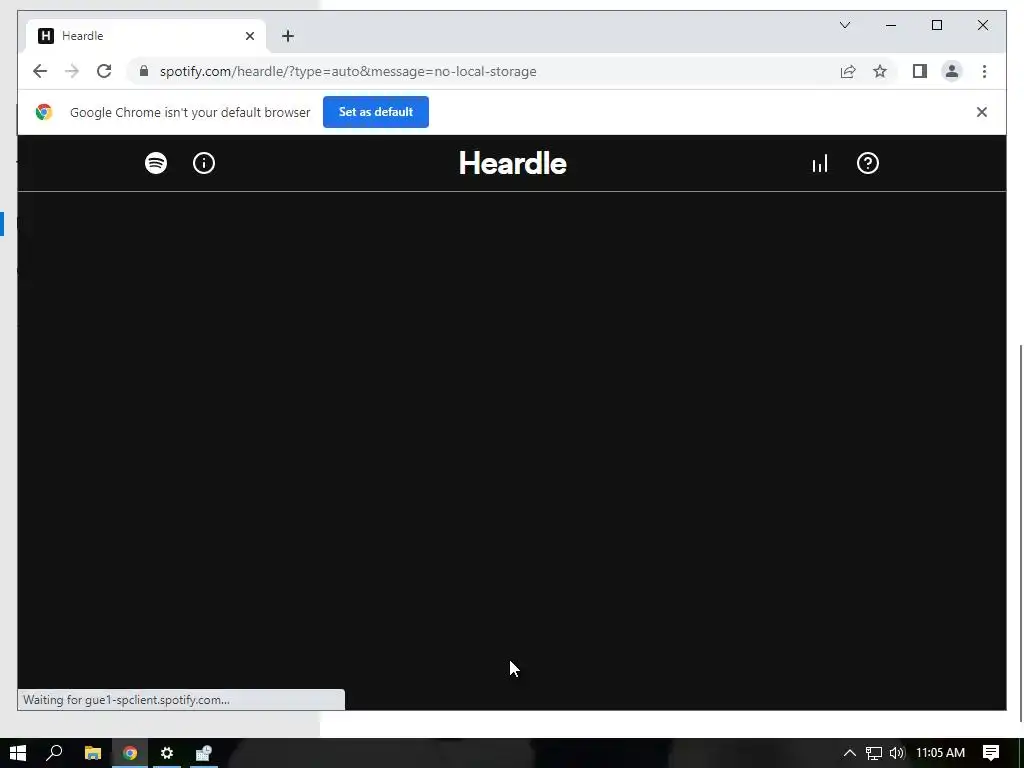This screenshot has width=1024, height=768.
Task: Open the Chrome side panel
Action: coord(920,71)
